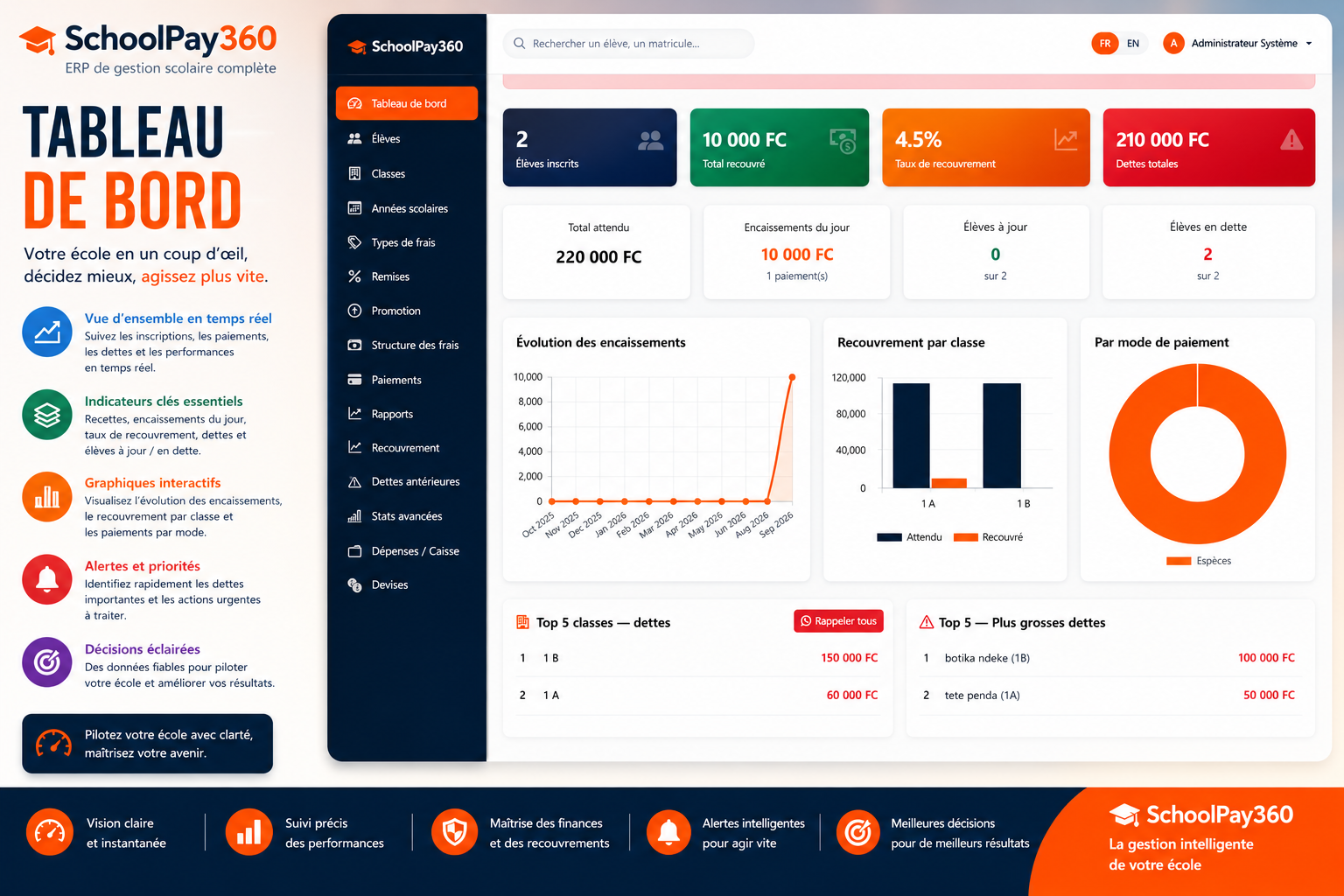Click the Dépenses / Caisse wallet icon

tap(354, 551)
